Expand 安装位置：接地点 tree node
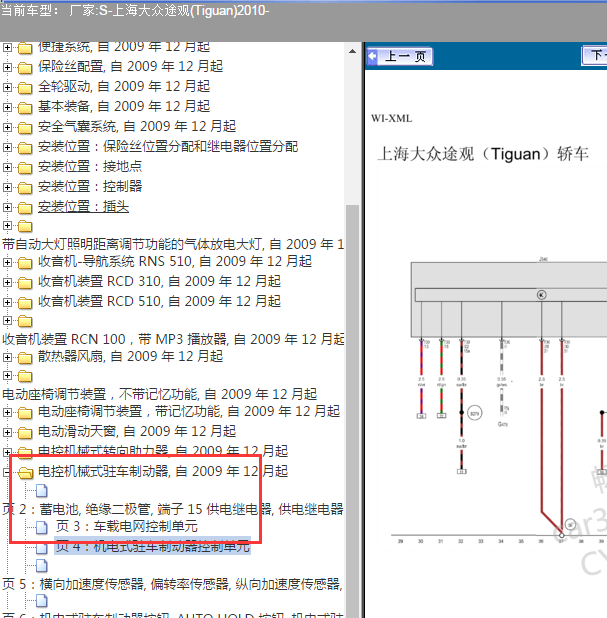607x618 pixels. click(x=7, y=167)
